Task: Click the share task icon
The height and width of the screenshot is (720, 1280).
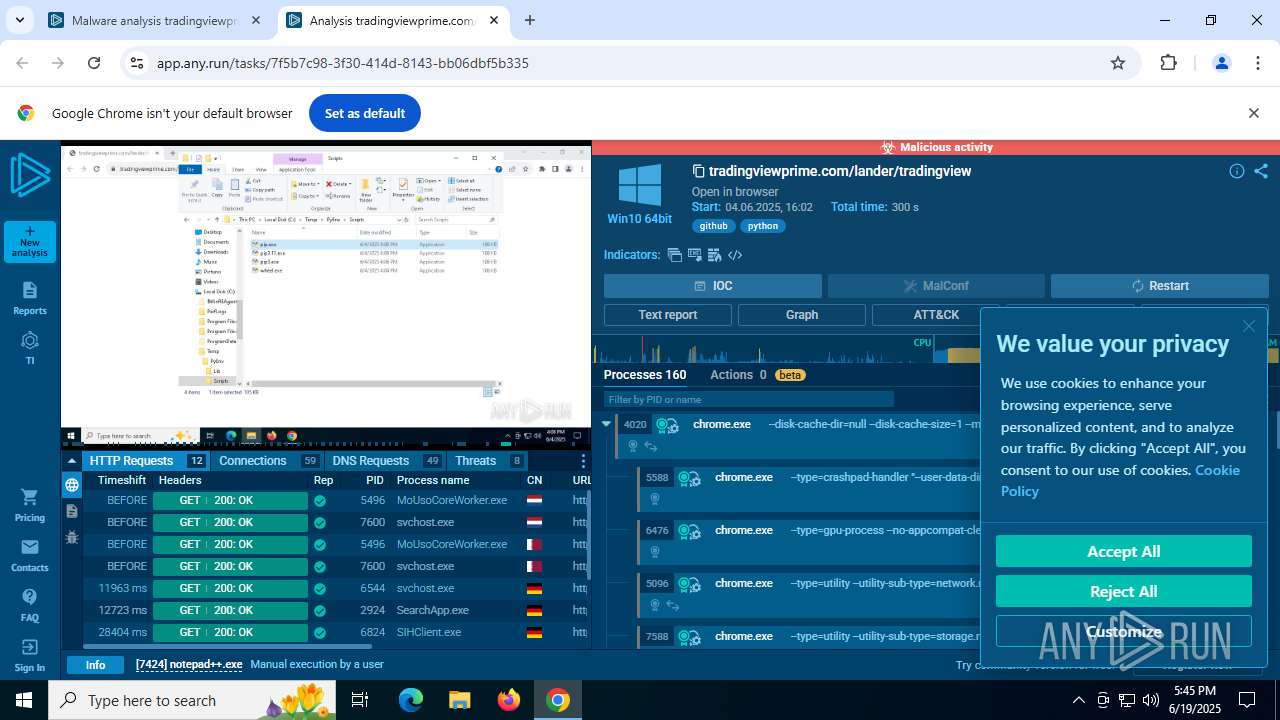Action: tap(1261, 171)
